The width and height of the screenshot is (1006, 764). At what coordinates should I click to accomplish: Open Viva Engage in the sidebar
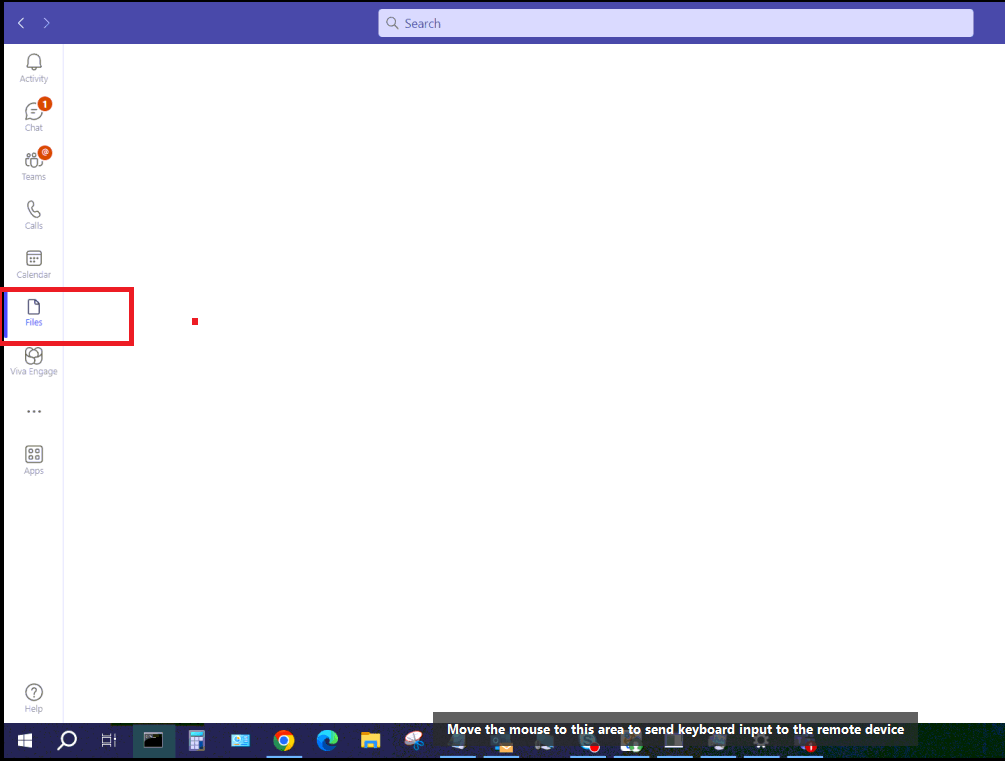(x=33, y=362)
